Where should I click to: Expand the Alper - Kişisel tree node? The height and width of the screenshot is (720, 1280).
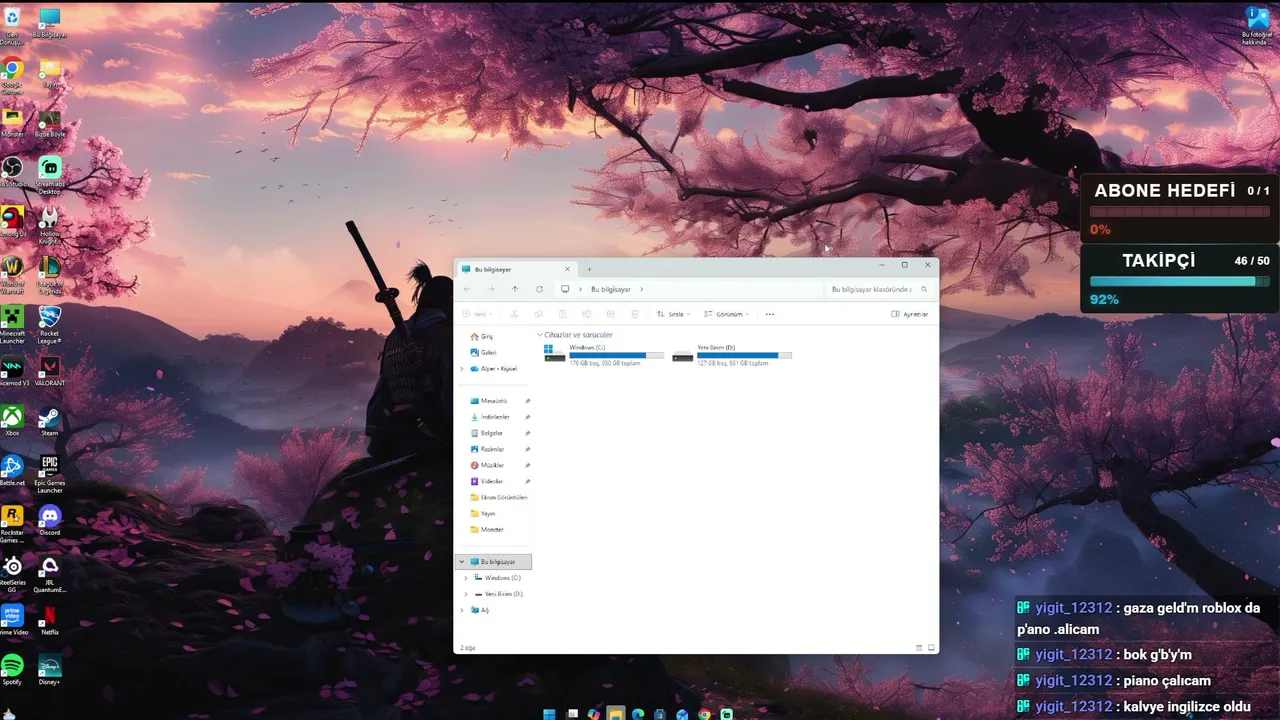coord(461,369)
